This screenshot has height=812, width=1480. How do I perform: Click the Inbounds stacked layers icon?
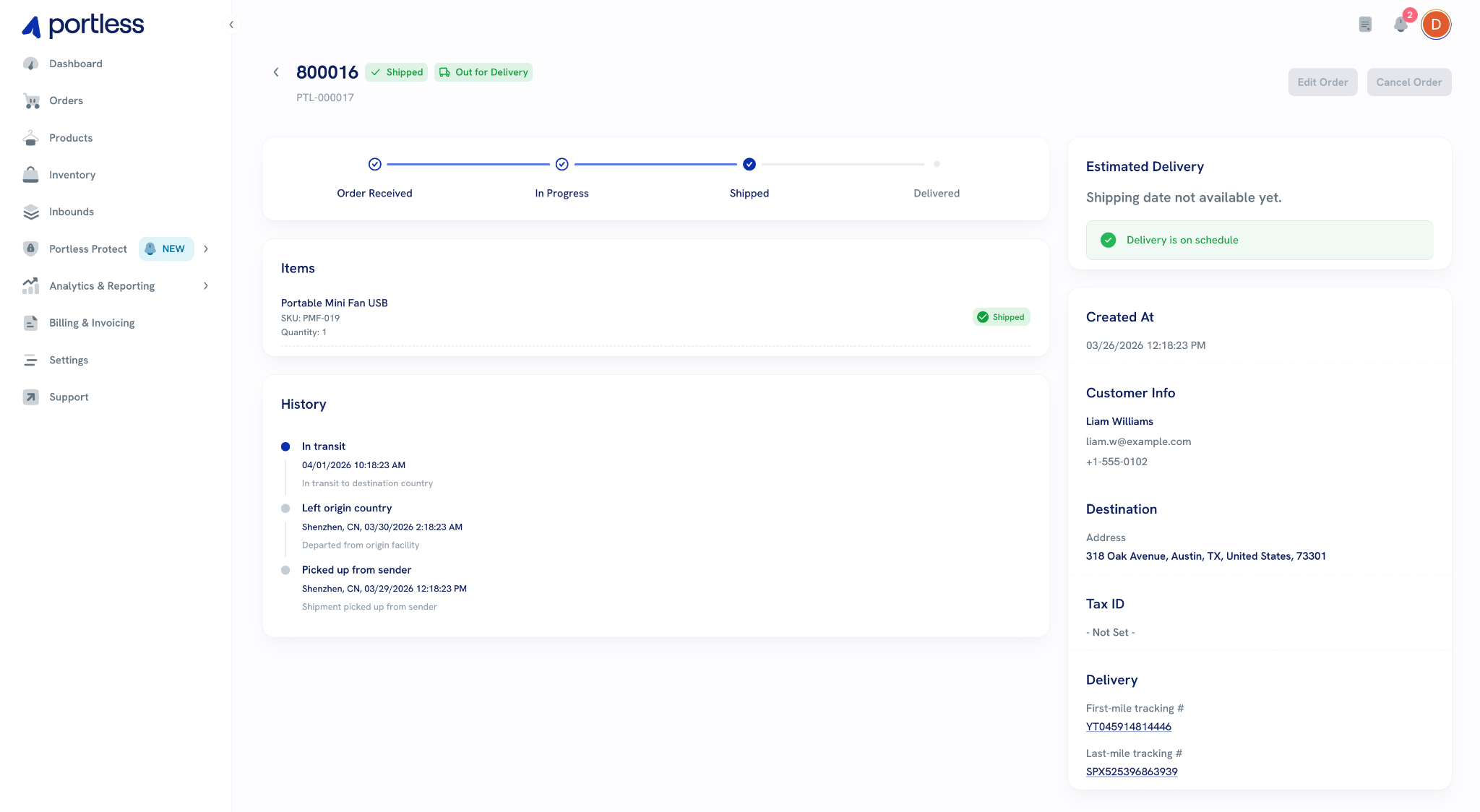[30, 212]
